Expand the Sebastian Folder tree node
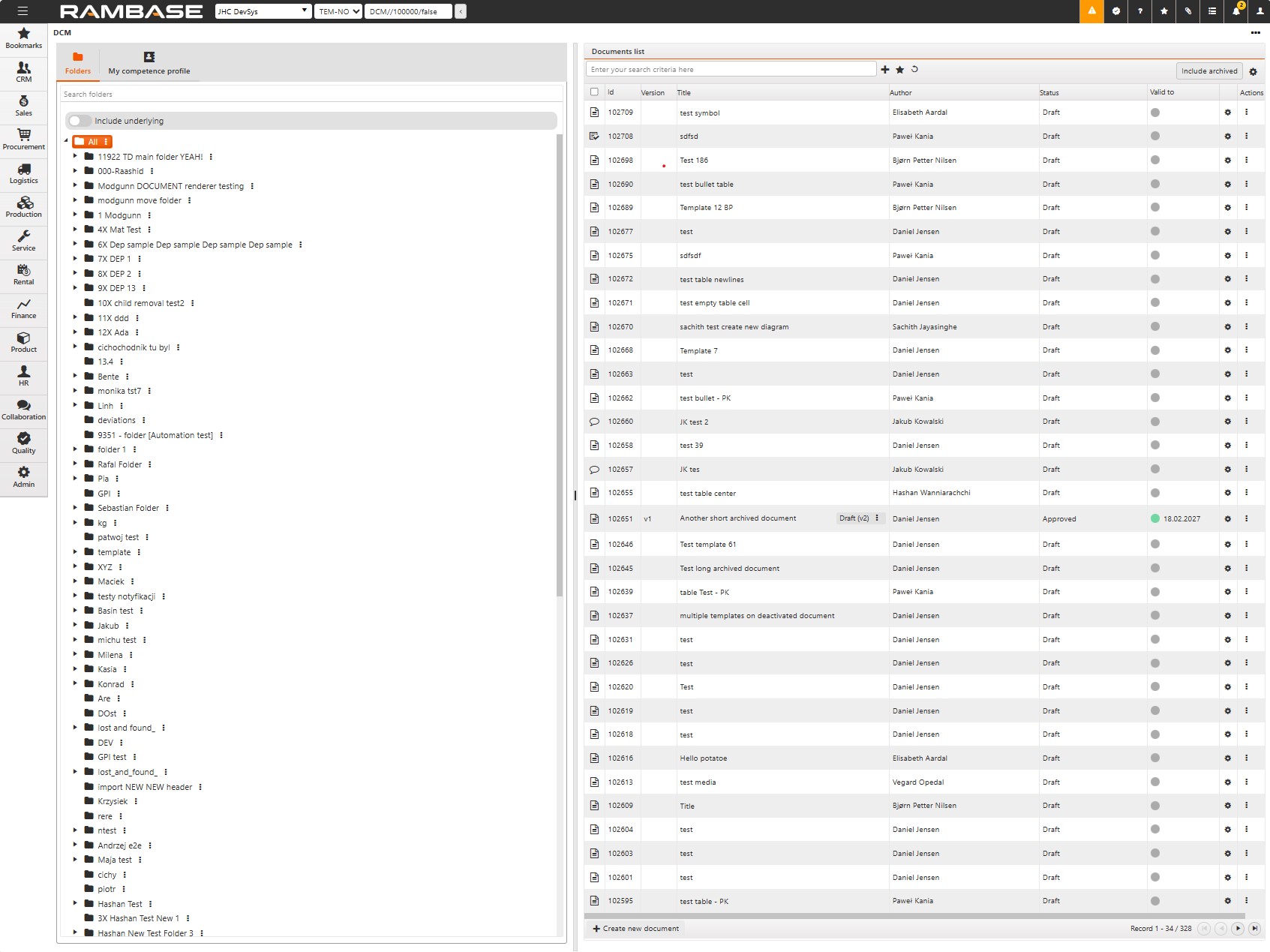 [x=75, y=508]
